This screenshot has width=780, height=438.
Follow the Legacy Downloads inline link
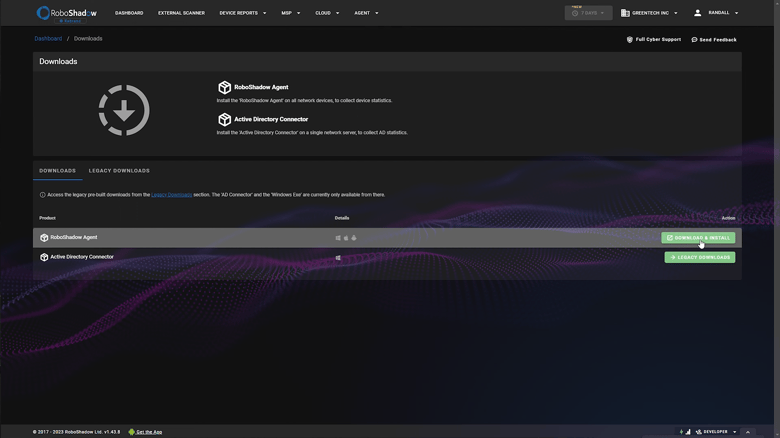tap(172, 195)
